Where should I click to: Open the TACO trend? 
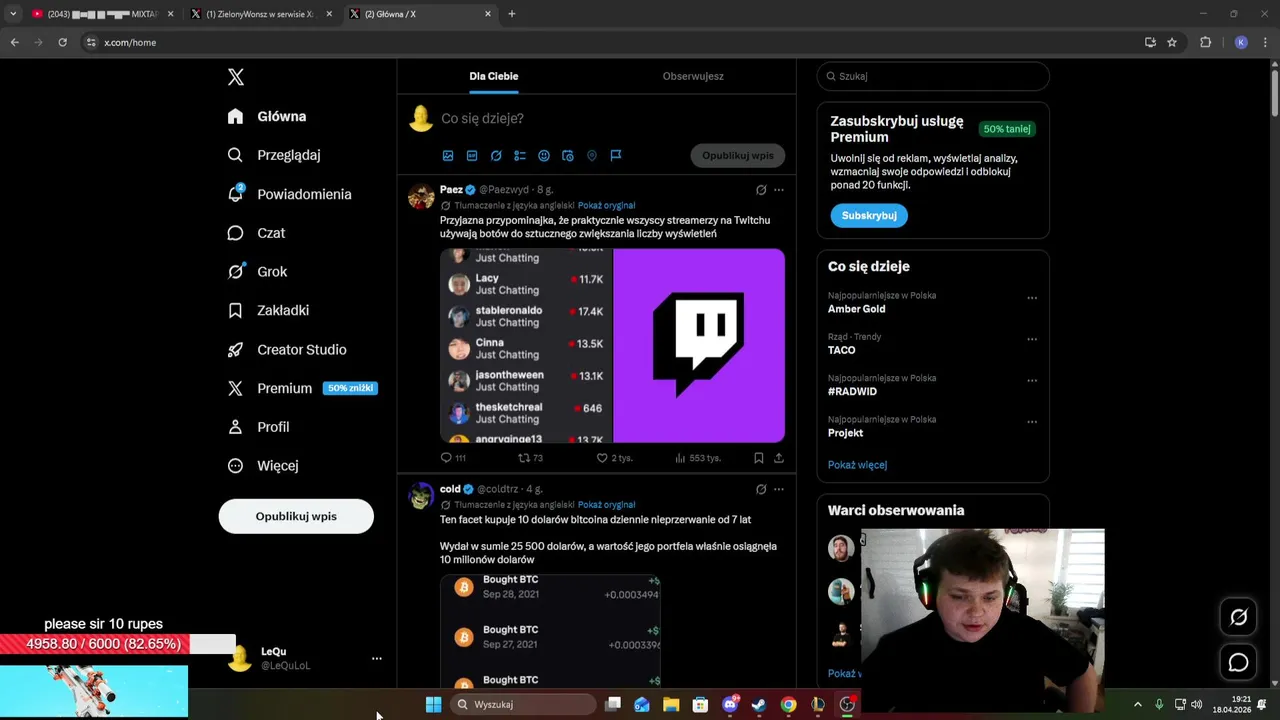842,350
